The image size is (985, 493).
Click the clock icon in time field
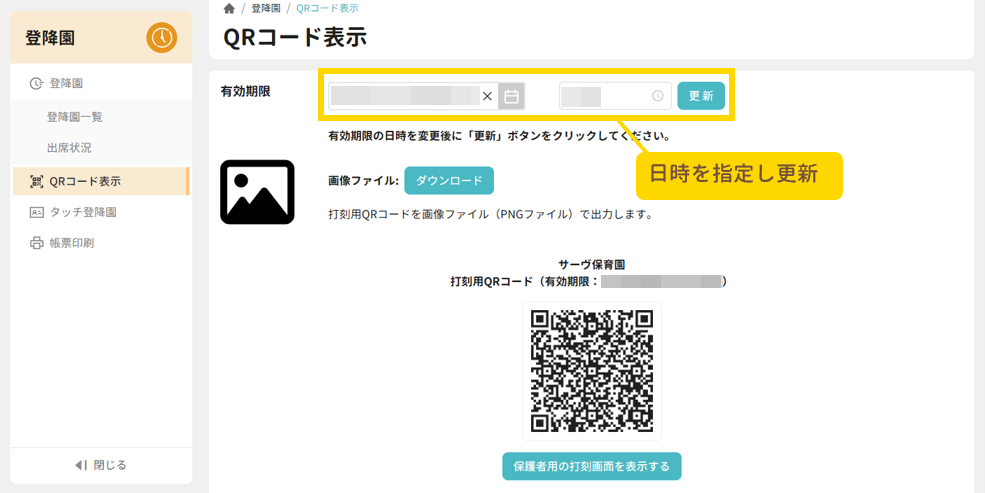[657, 96]
